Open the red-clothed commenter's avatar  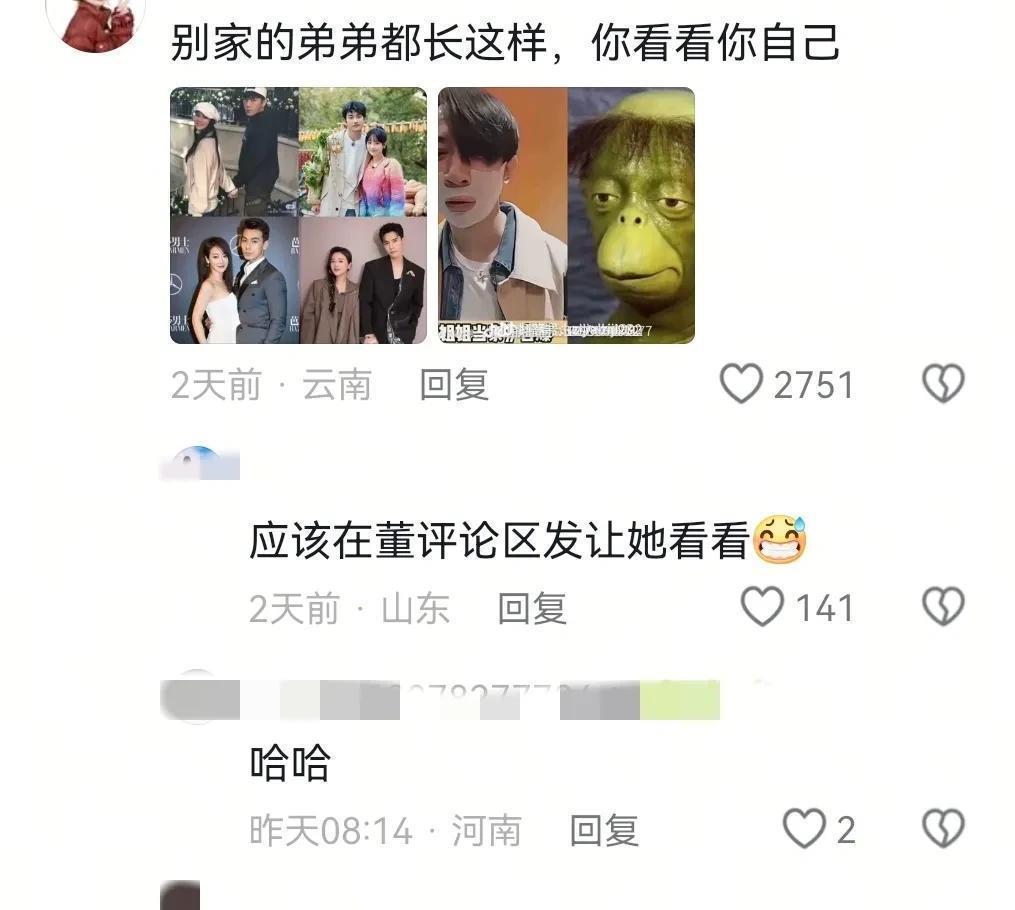click(x=96, y=23)
